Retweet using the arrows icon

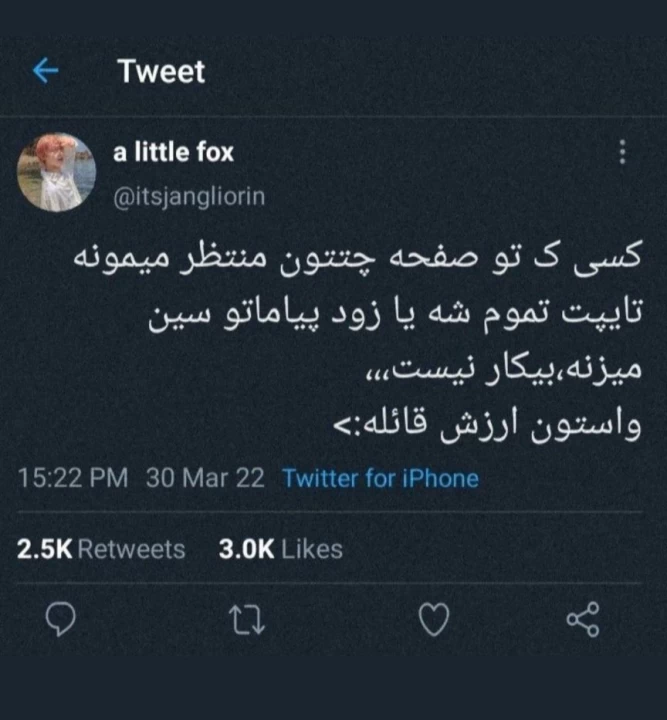coord(247,619)
